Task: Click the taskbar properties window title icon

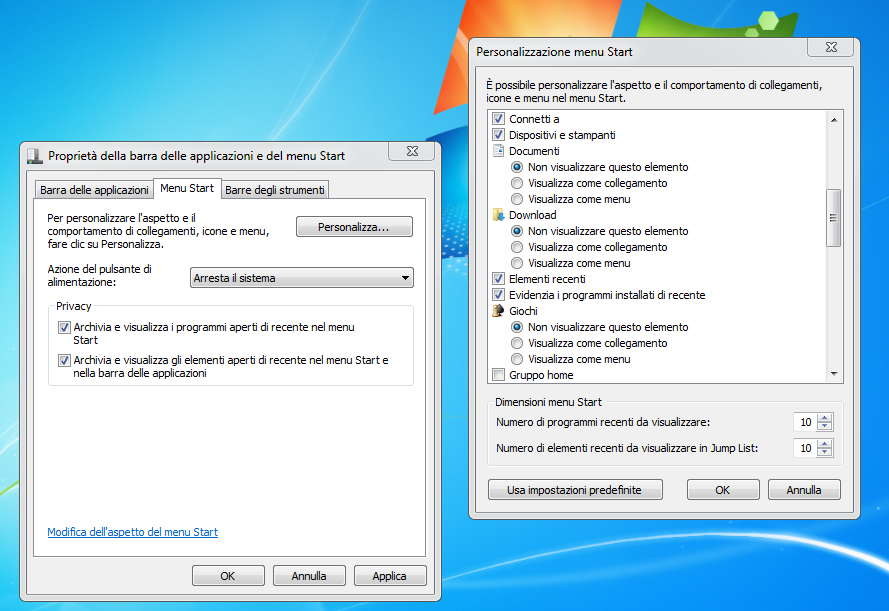Action: [35, 156]
